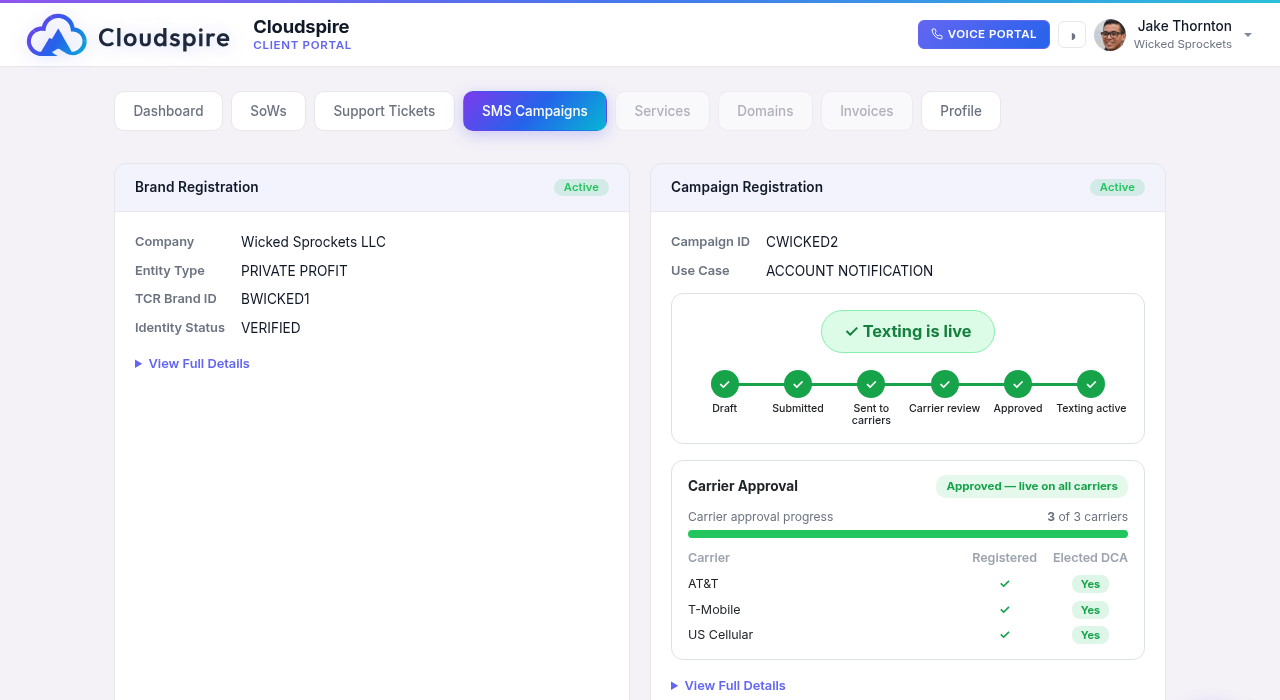The height and width of the screenshot is (700, 1280).
Task: Click the Submitted step checkmark circle
Action: [798, 384]
